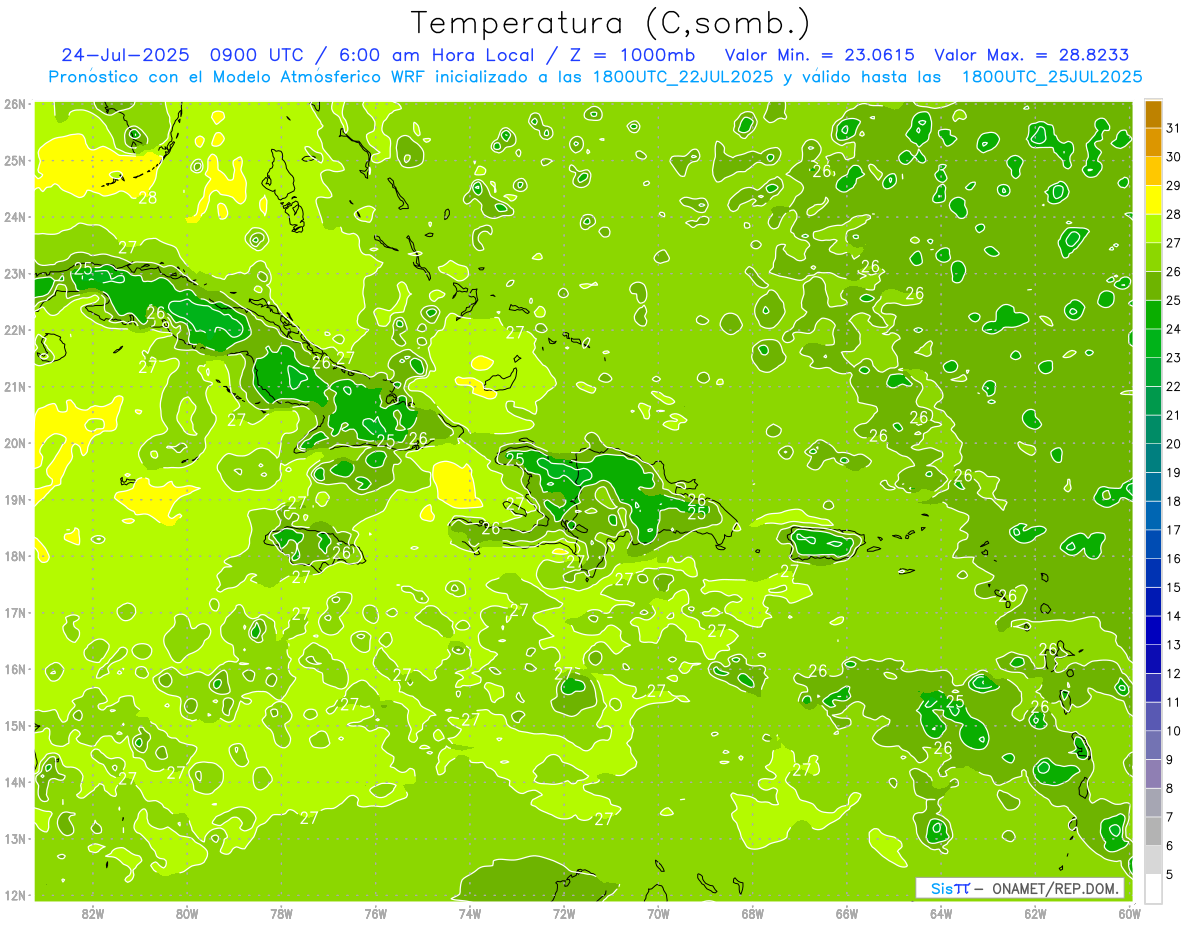
Task: Click the 72W longitude axis label
Action: pyautogui.click(x=564, y=913)
